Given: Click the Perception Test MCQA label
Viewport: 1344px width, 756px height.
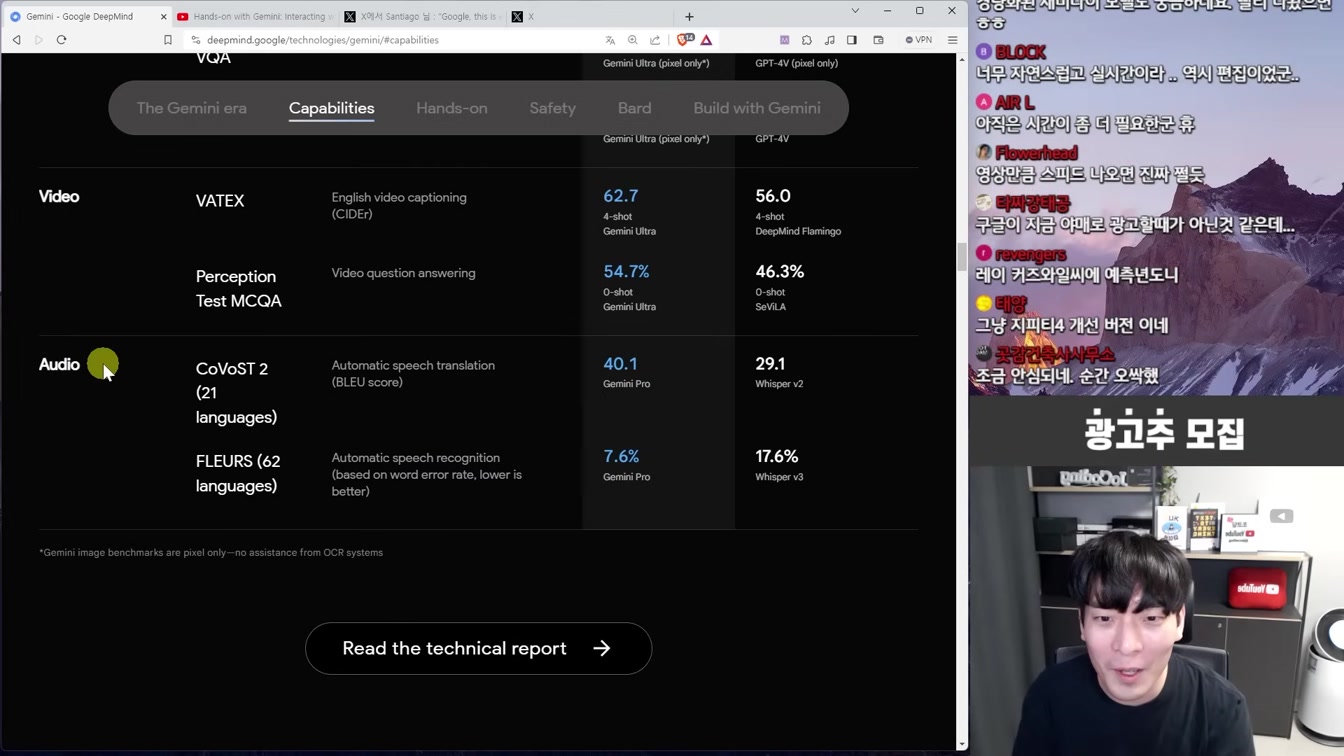Looking at the screenshot, I should 239,288.
